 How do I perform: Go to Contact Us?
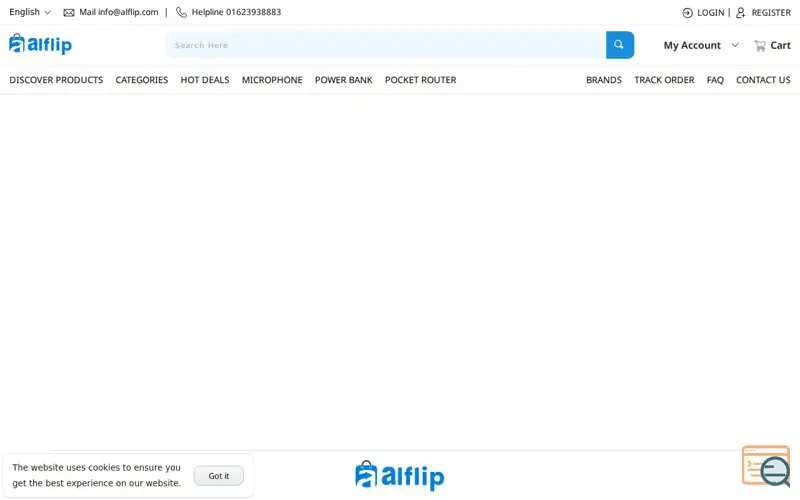(x=763, y=80)
